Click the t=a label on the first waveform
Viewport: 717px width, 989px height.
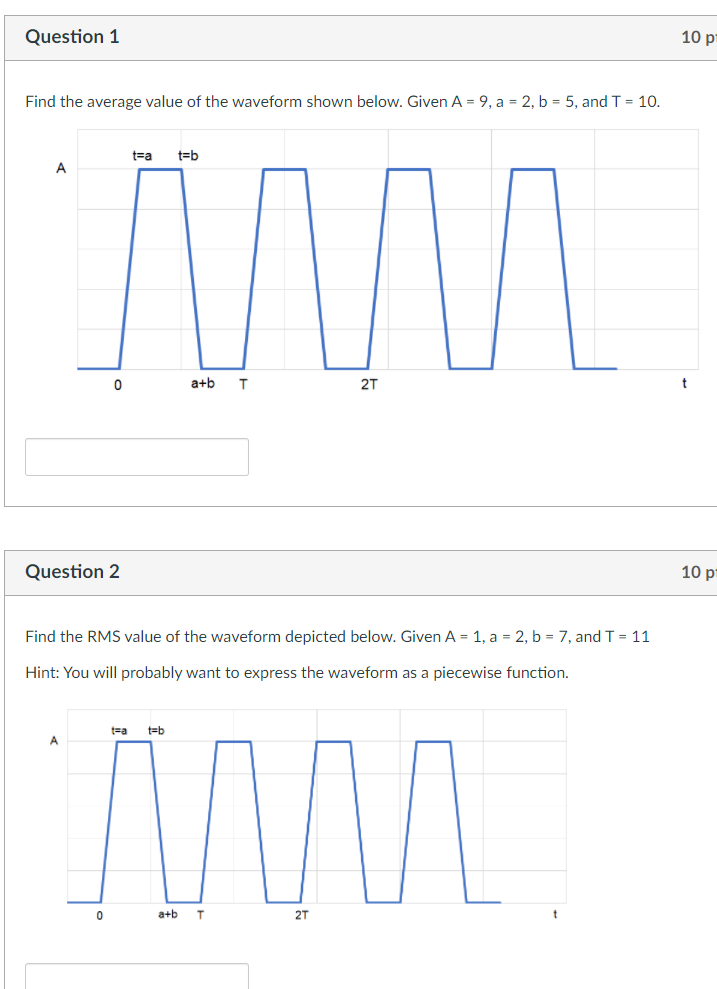[x=140, y=155]
